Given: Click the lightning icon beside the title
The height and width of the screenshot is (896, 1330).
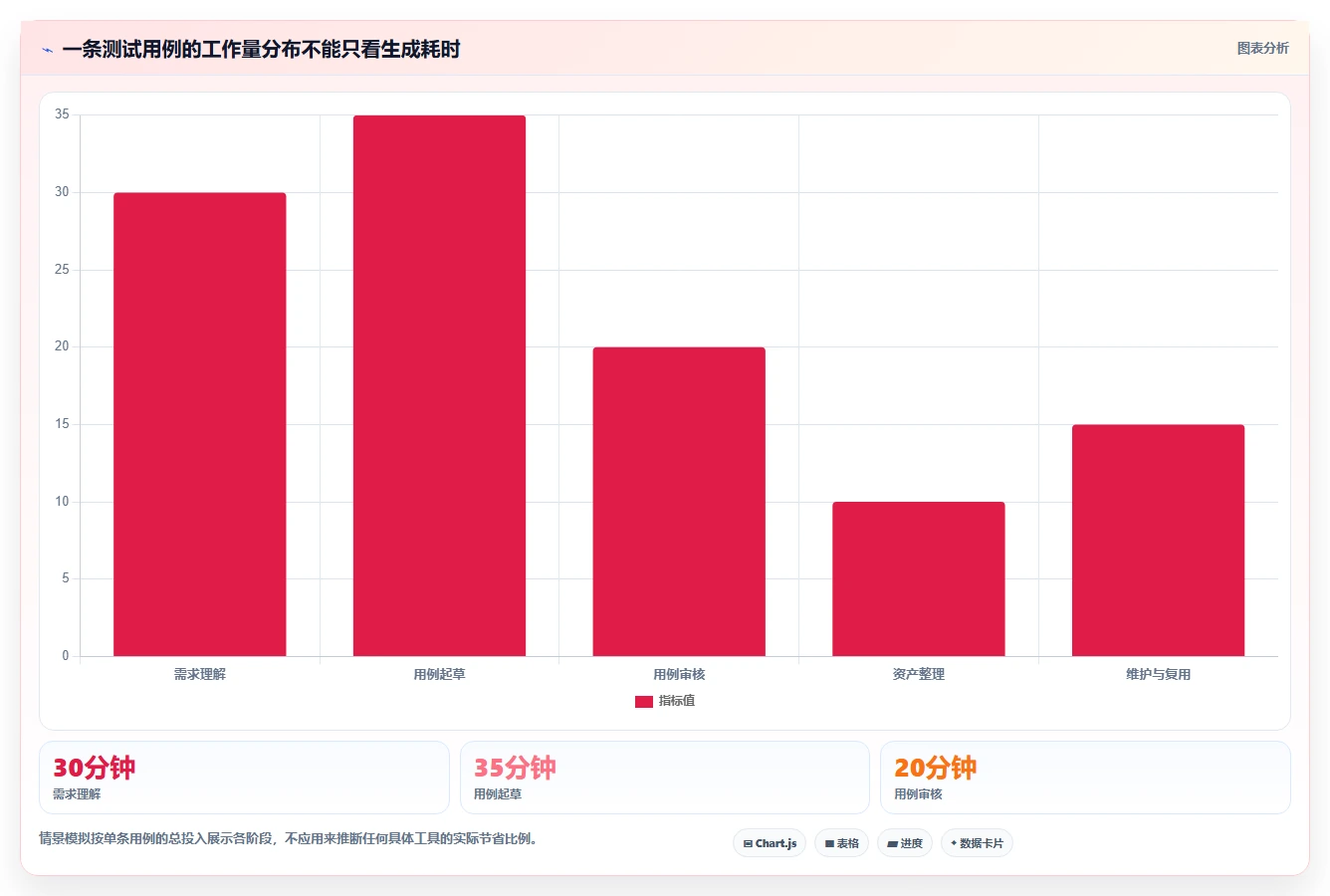Looking at the screenshot, I should tap(47, 50).
